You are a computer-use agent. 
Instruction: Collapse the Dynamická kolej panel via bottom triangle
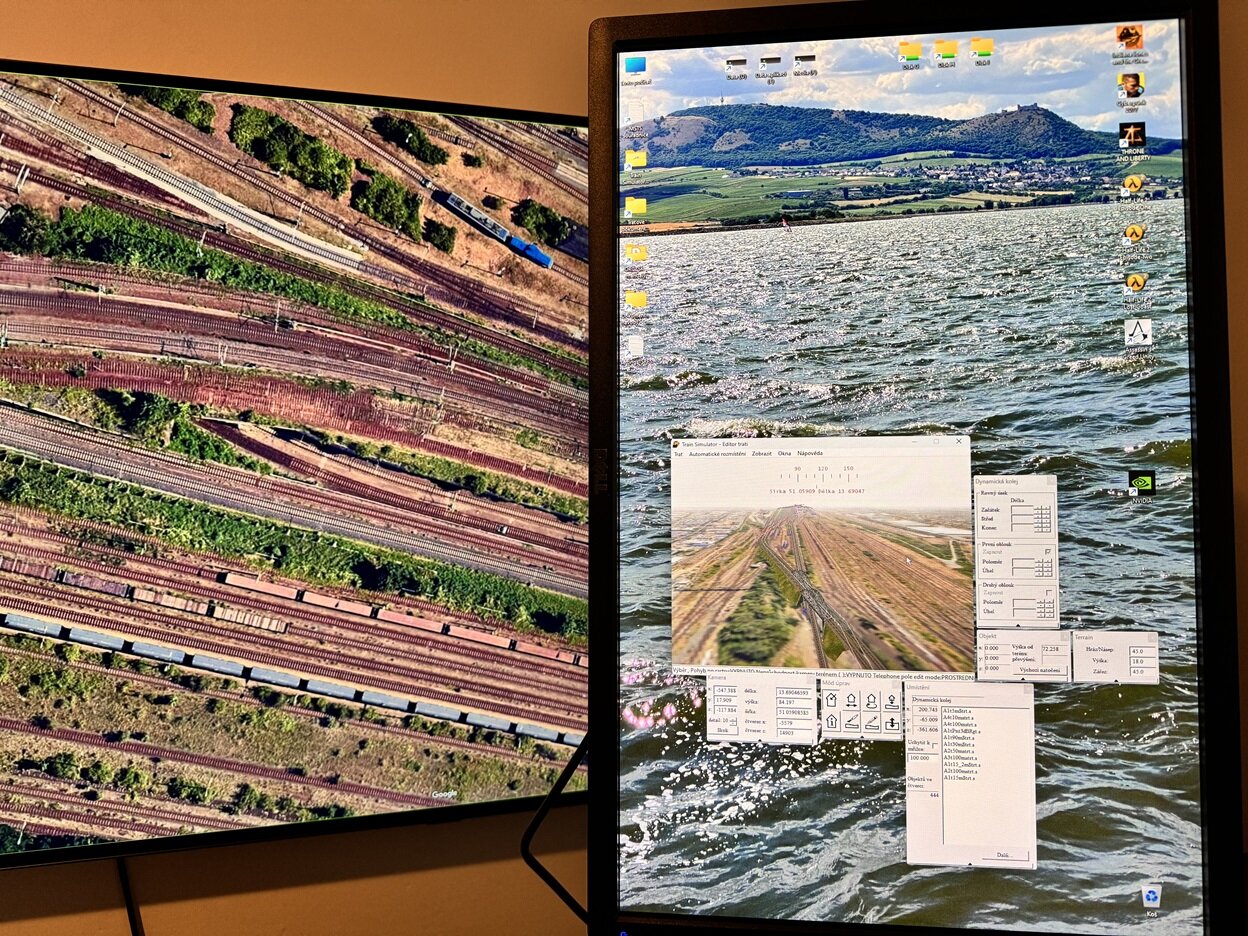click(1018, 625)
